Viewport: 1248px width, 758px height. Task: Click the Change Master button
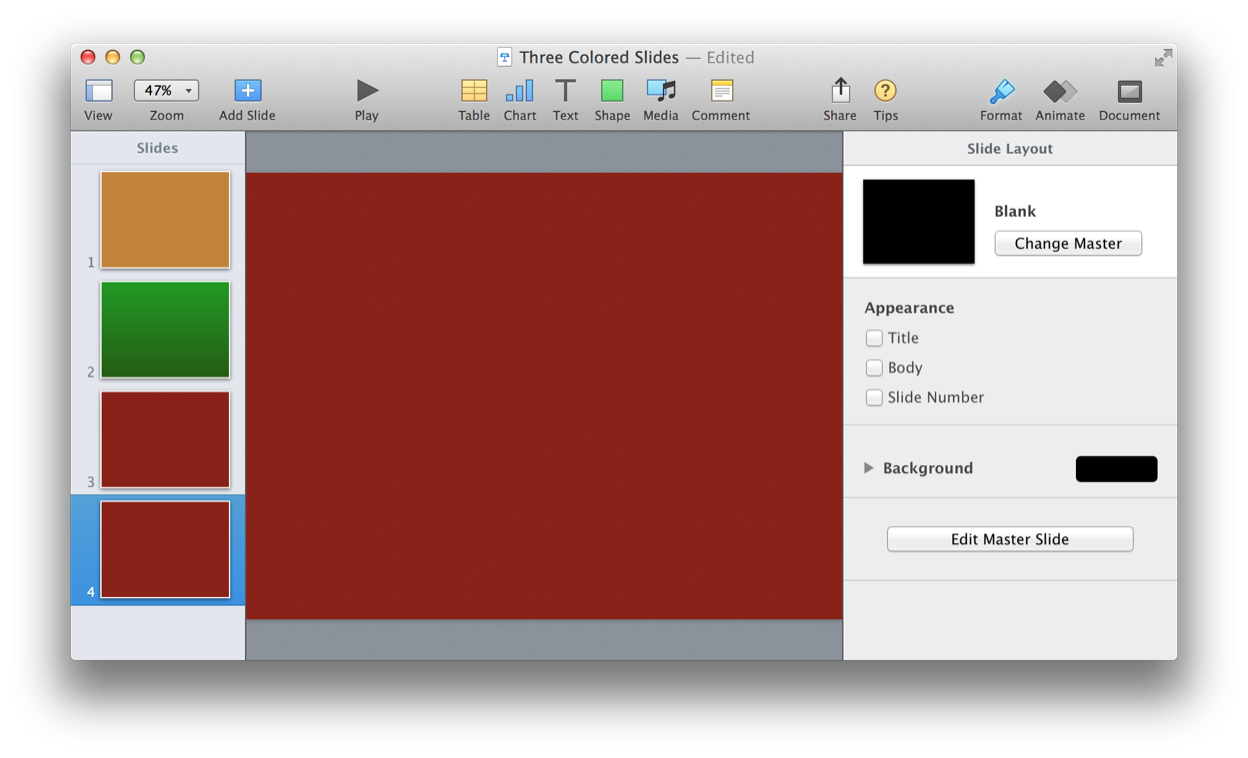pos(1068,243)
